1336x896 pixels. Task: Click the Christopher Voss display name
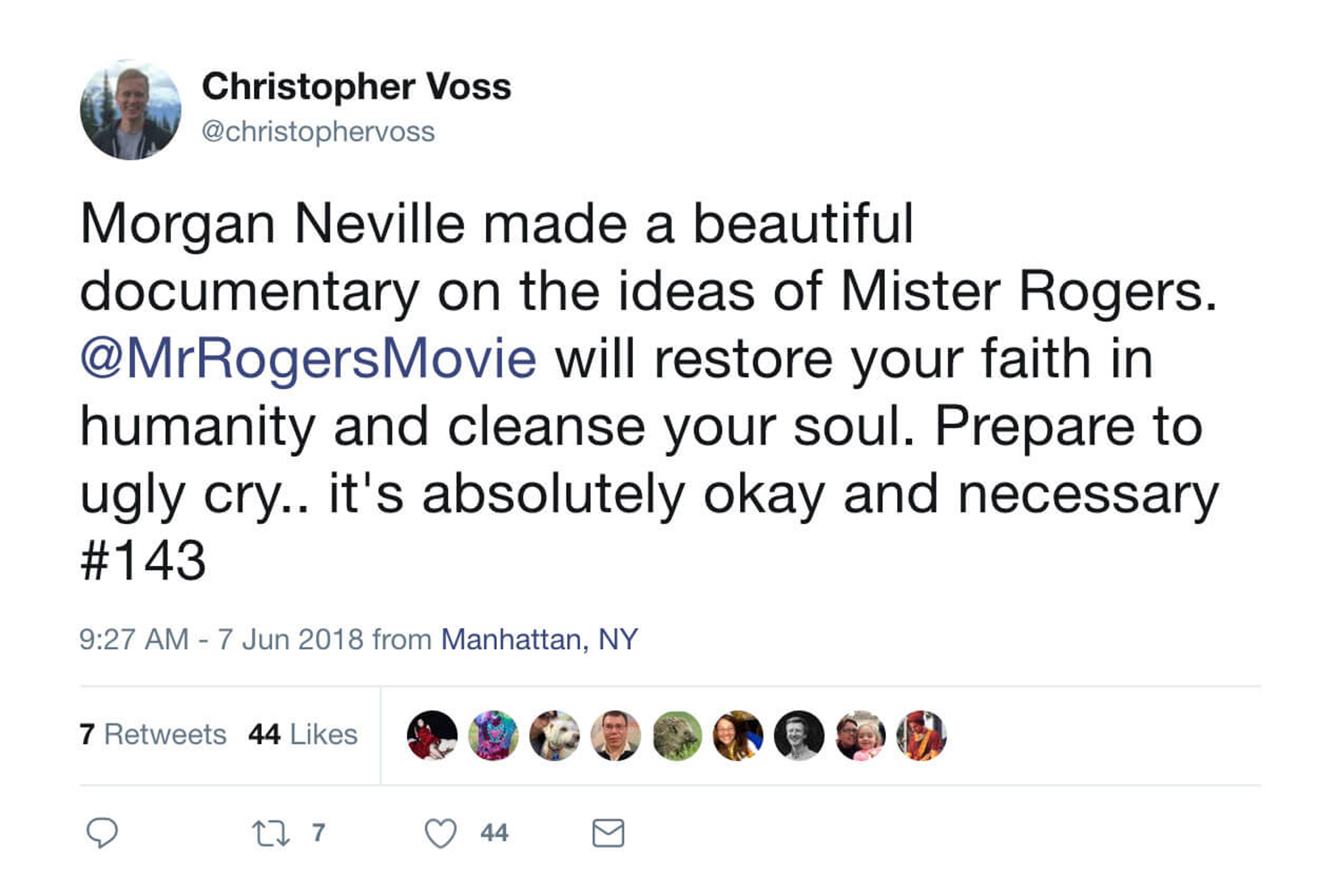[357, 87]
